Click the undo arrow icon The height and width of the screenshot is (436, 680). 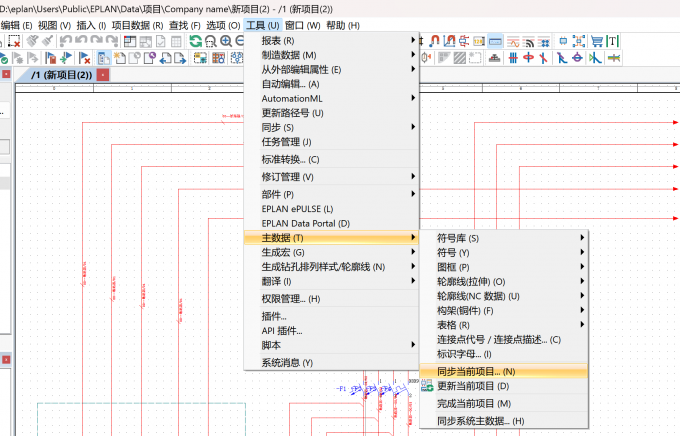(81, 40)
